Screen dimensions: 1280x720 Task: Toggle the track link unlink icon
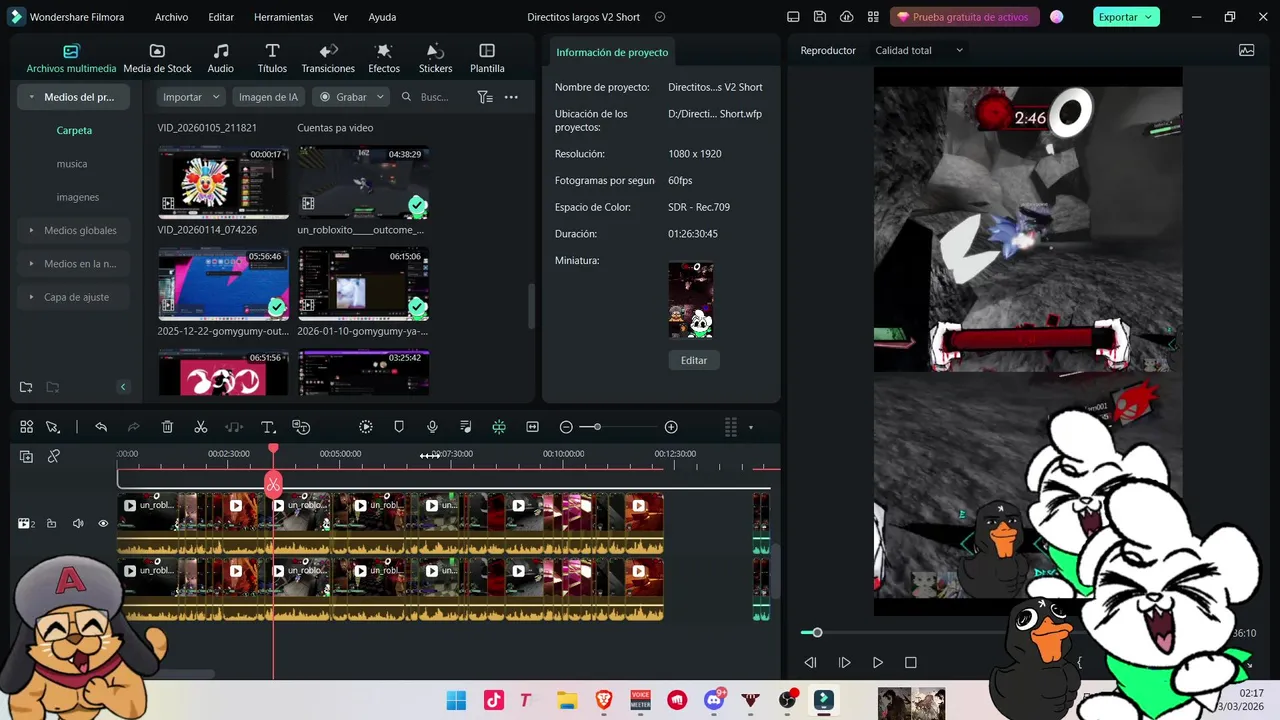[x=54, y=456]
